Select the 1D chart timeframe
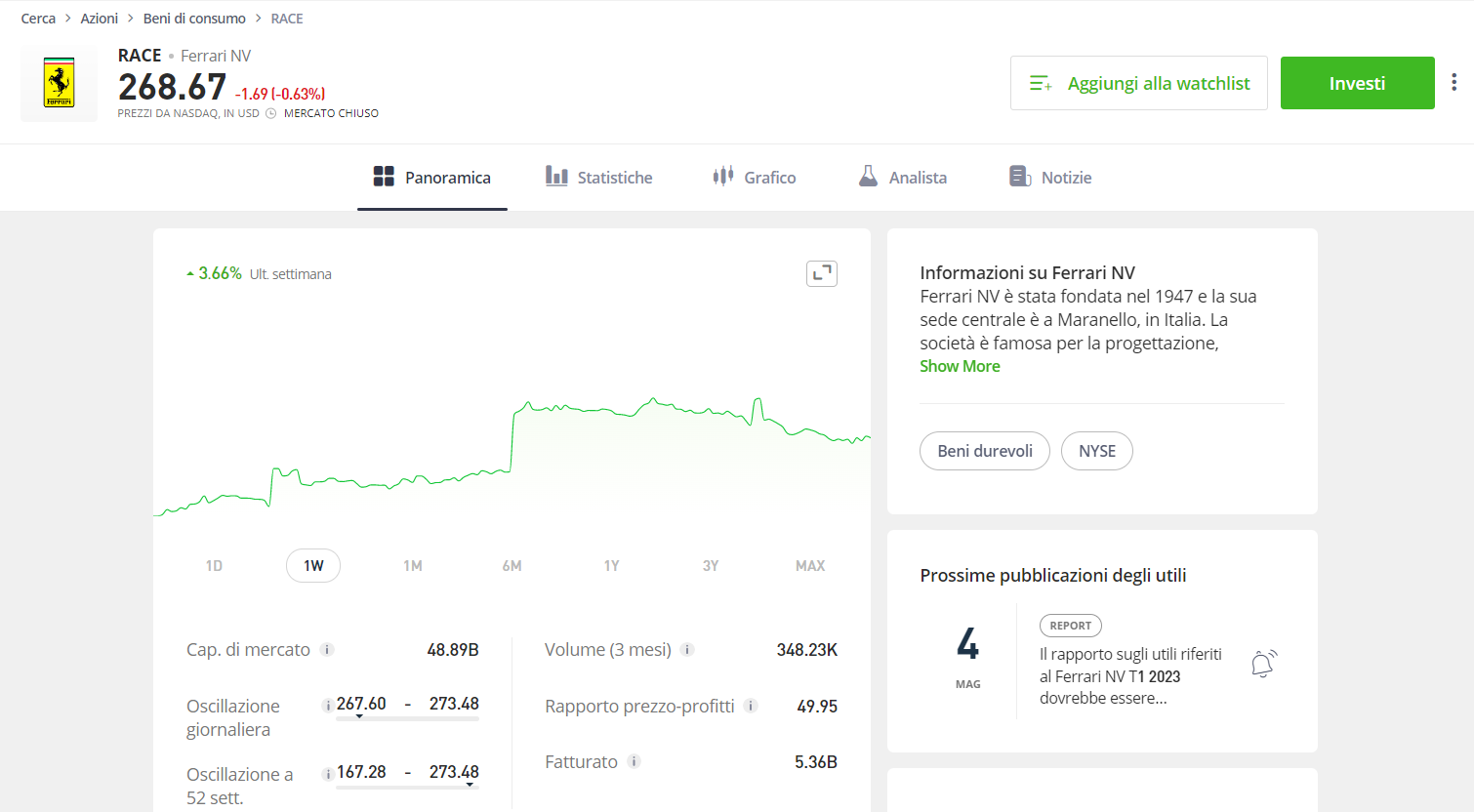Viewport: 1474px width, 812px height. coord(214,566)
